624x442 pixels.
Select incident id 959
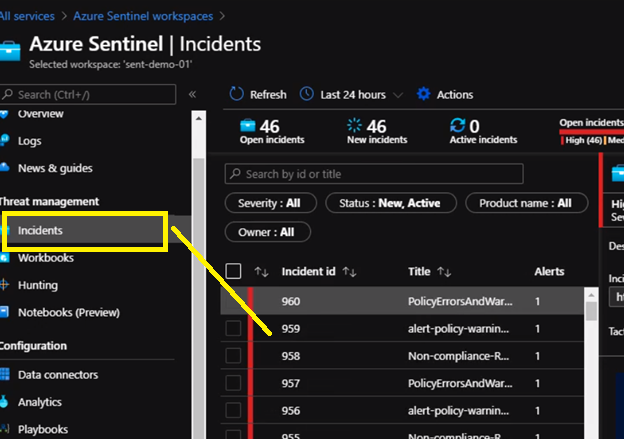point(291,329)
